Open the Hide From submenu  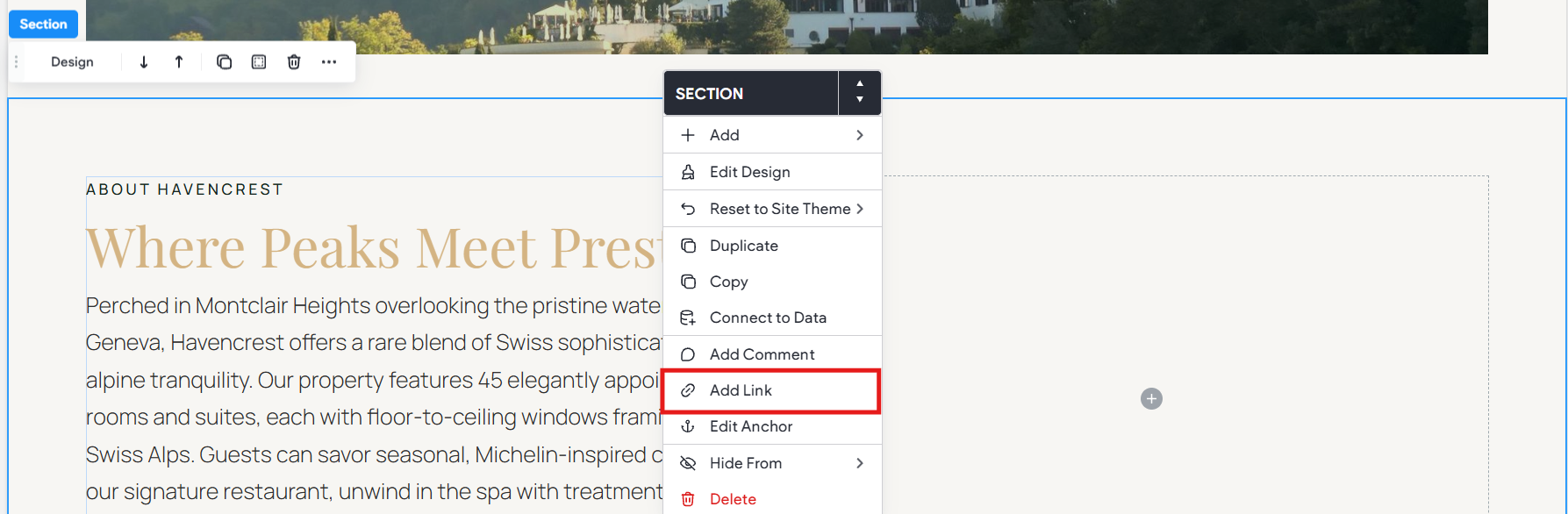(x=772, y=463)
